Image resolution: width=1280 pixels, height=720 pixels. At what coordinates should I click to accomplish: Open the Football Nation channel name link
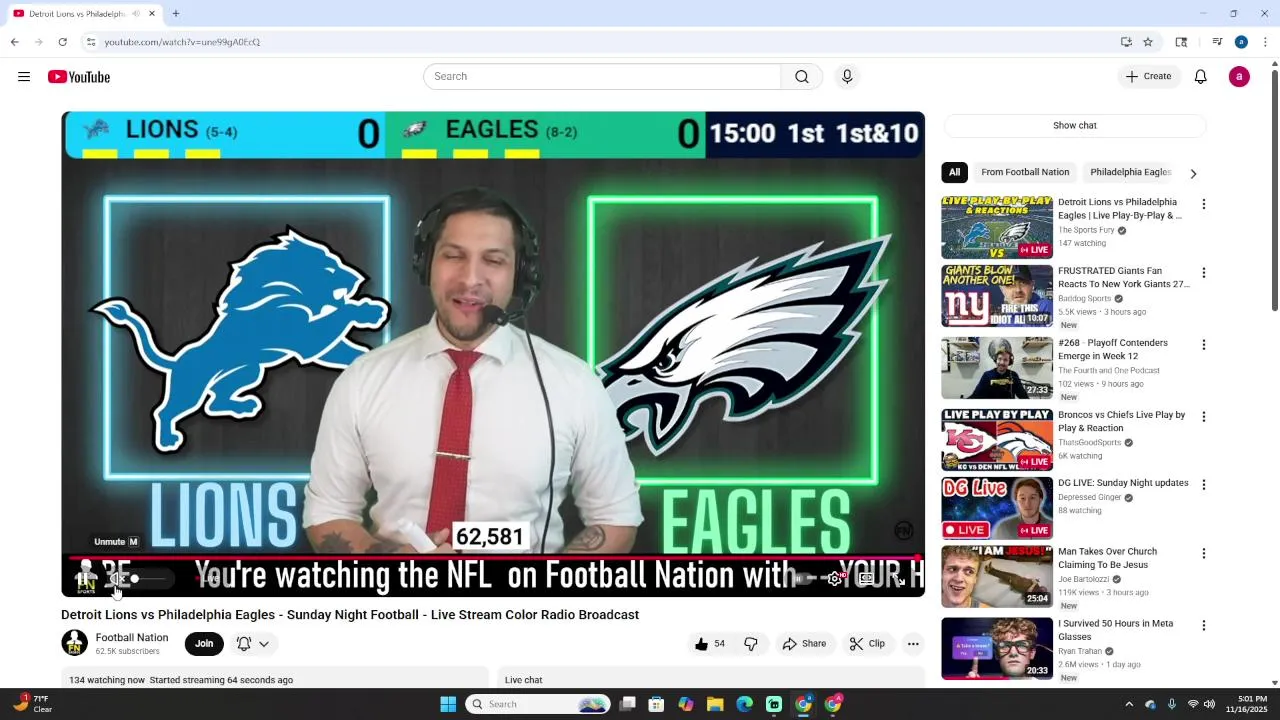tap(132, 638)
